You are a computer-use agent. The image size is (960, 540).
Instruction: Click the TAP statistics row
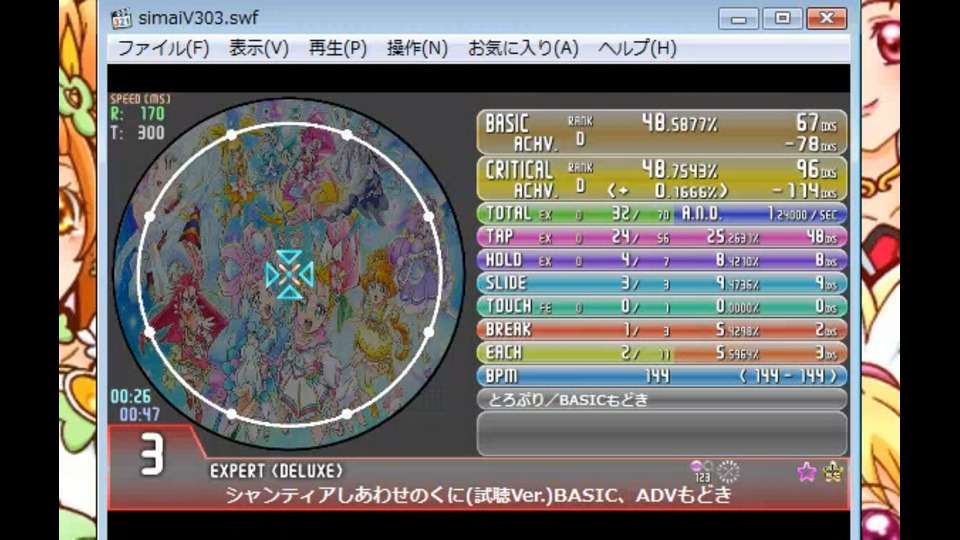(662, 237)
